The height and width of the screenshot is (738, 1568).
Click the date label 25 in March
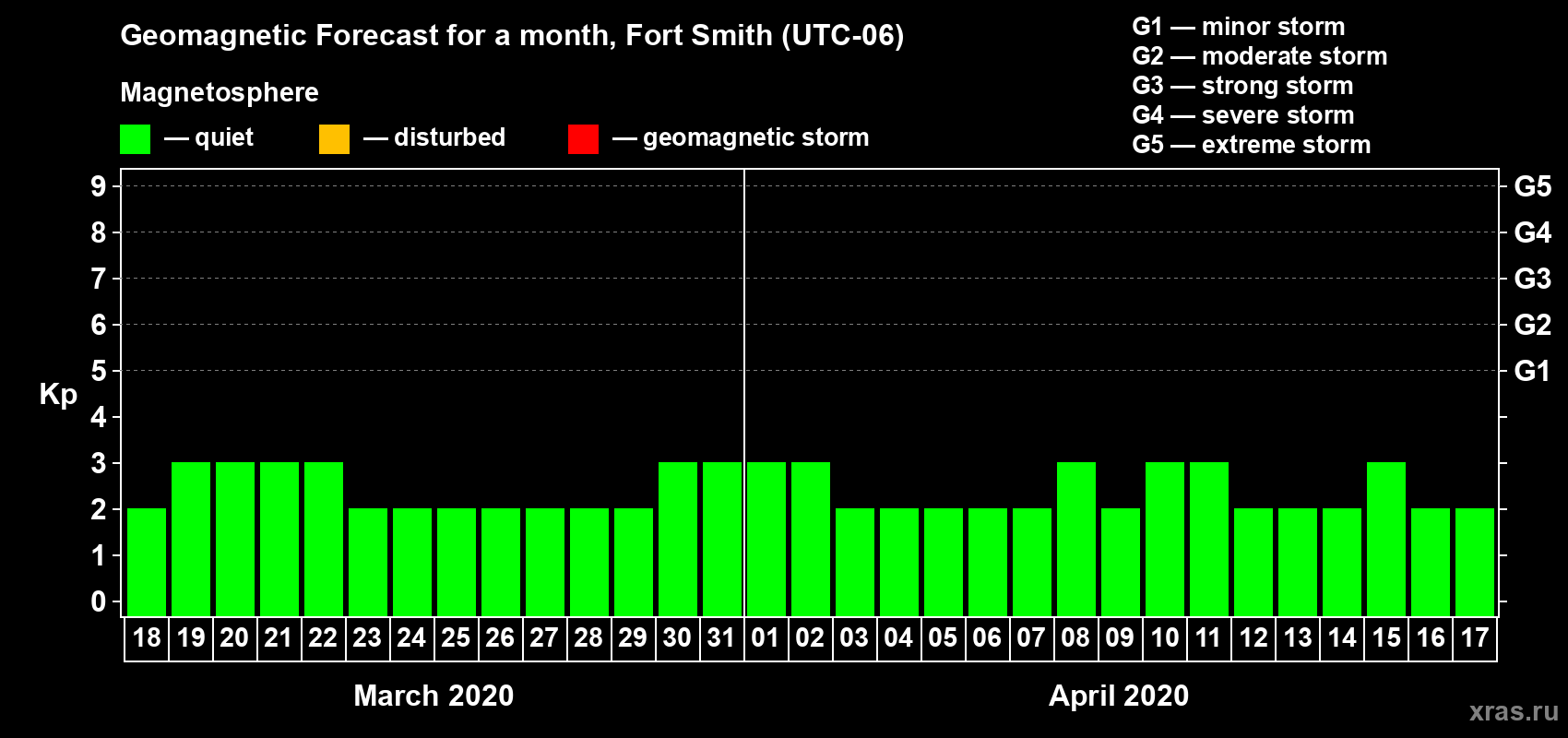456,637
